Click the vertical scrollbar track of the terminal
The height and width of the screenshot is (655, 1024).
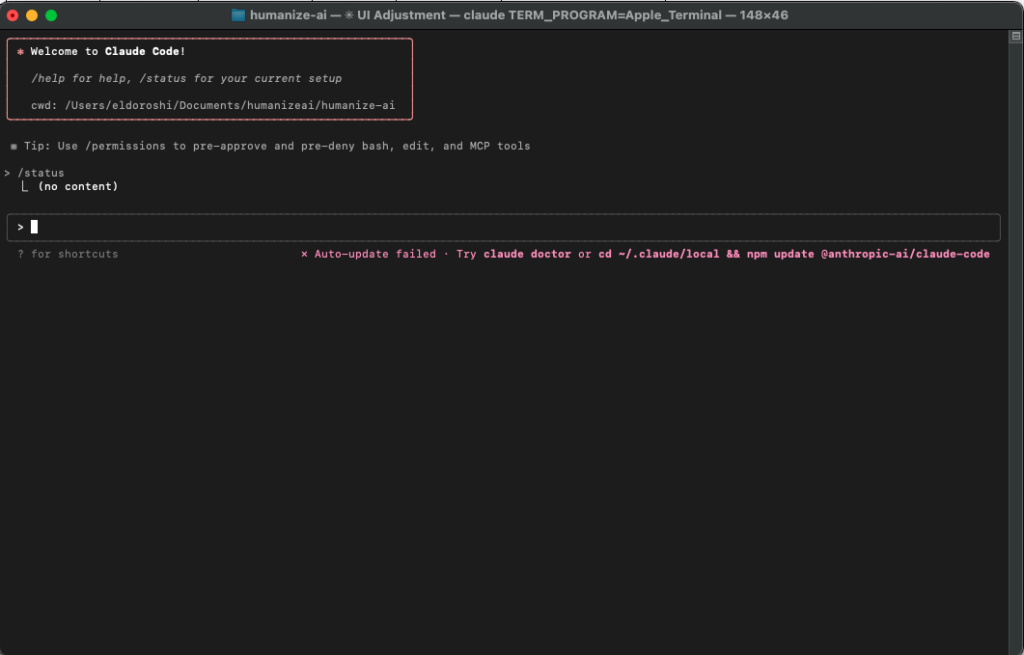(1016, 349)
